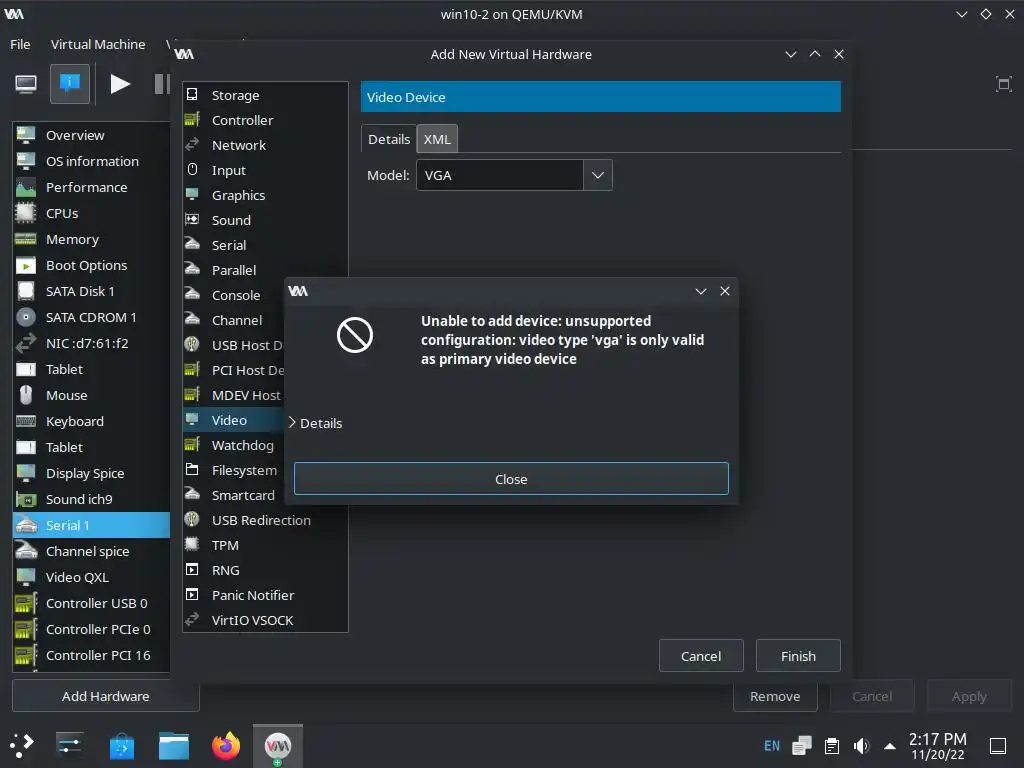
Task: Select USB Redirection in the hardware list
Action: [264, 520]
